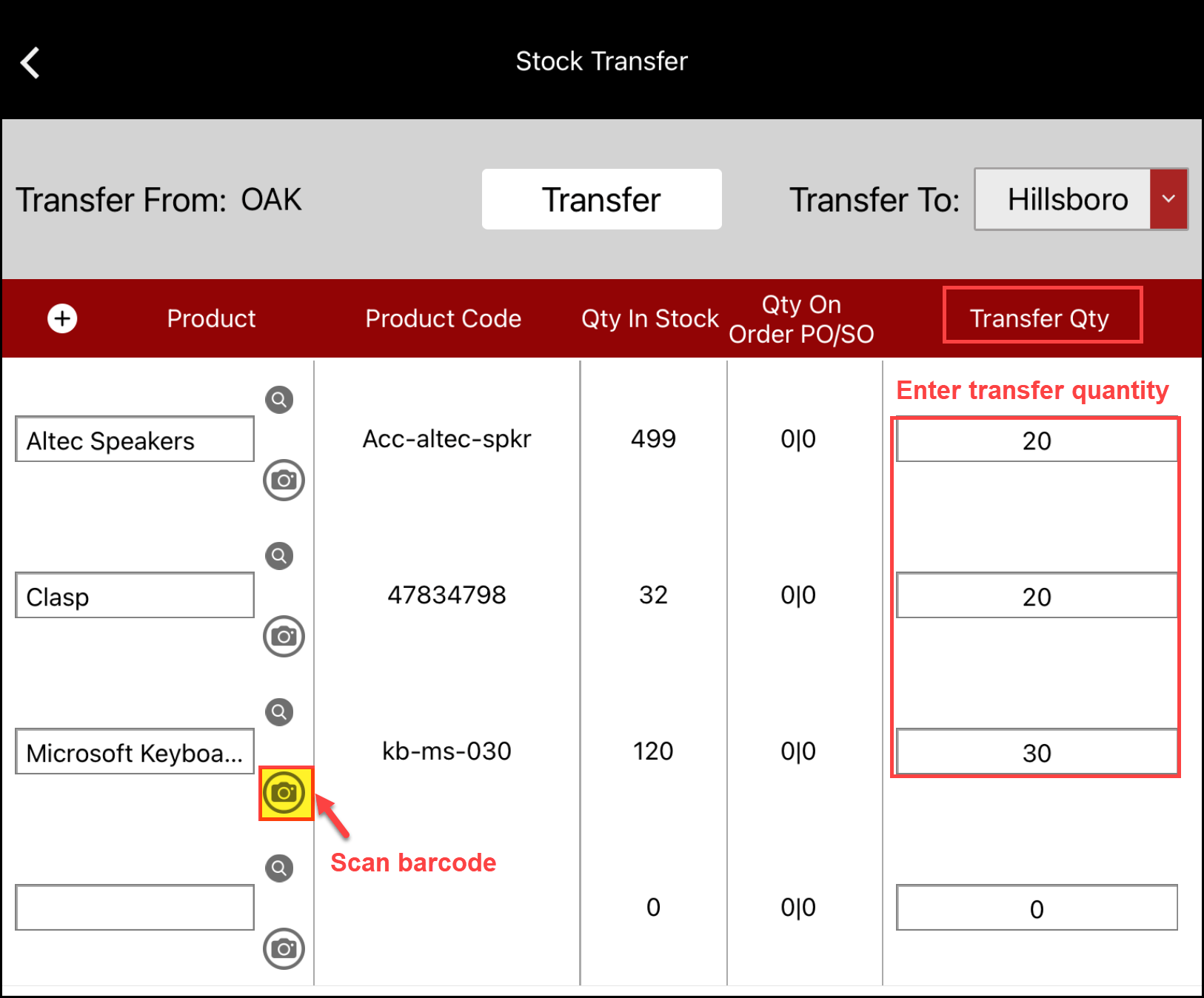Scan barcode for the empty bottom row

coord(283,948)
